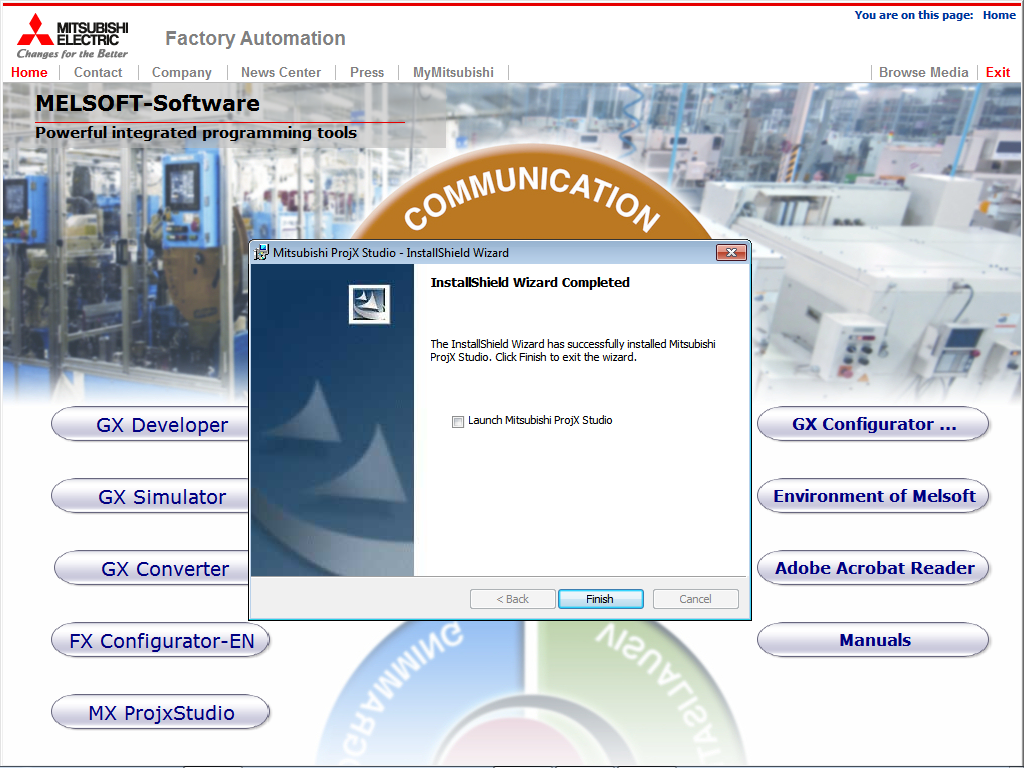Screen dimensions: 1024x768
Task: Select the disabled Back button
Action: pyautogui.click(x=512, y=598)
